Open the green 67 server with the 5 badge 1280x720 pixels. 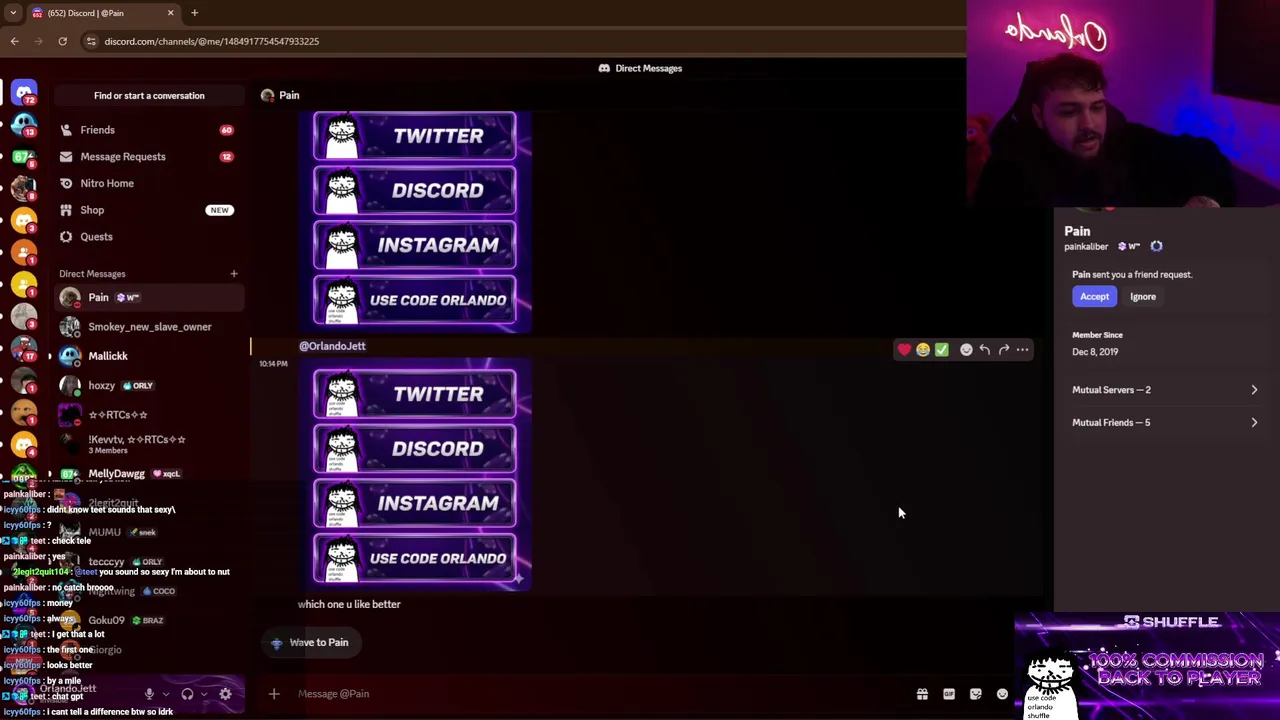[24, 157]
